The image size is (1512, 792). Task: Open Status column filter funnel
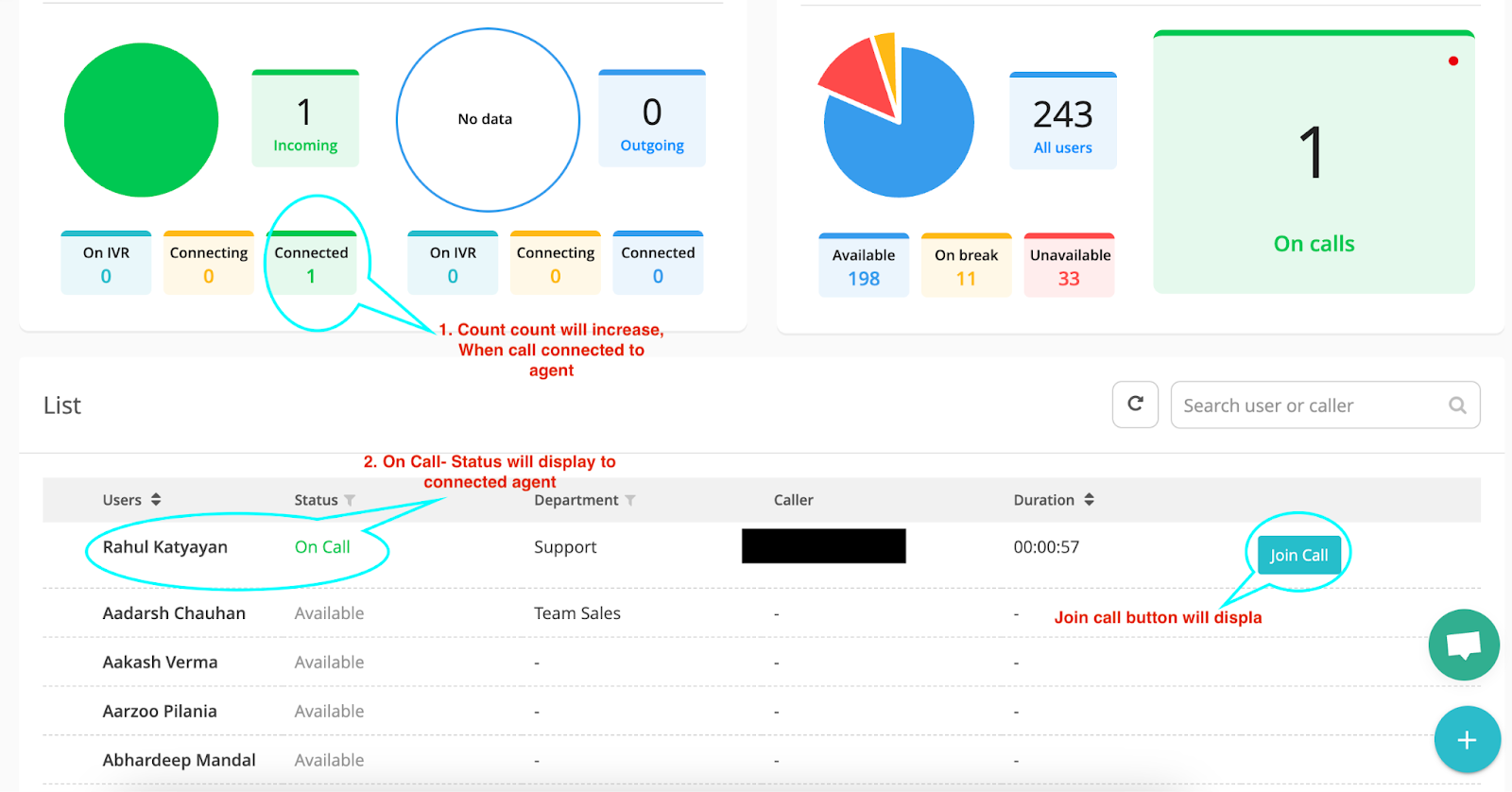(350, 501)
